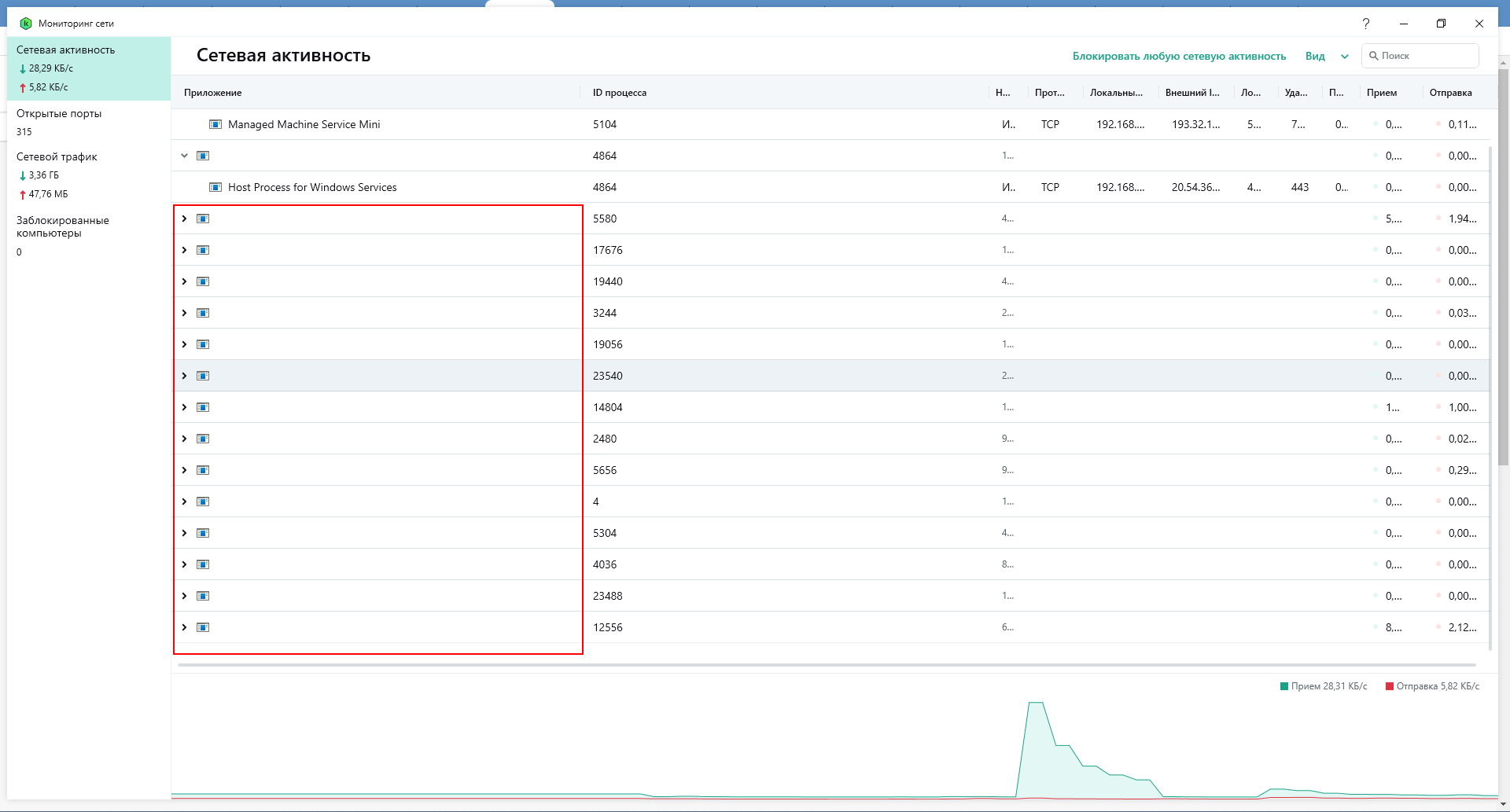Click process ID 5104 cell

[x=605, y=124]
